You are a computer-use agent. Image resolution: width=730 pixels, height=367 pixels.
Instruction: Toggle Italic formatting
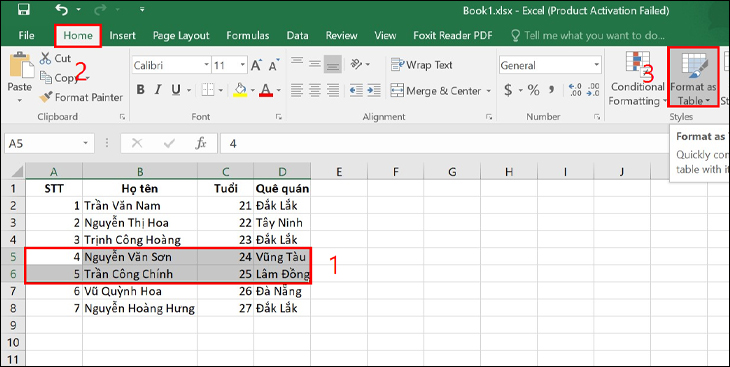click(157, 89)
